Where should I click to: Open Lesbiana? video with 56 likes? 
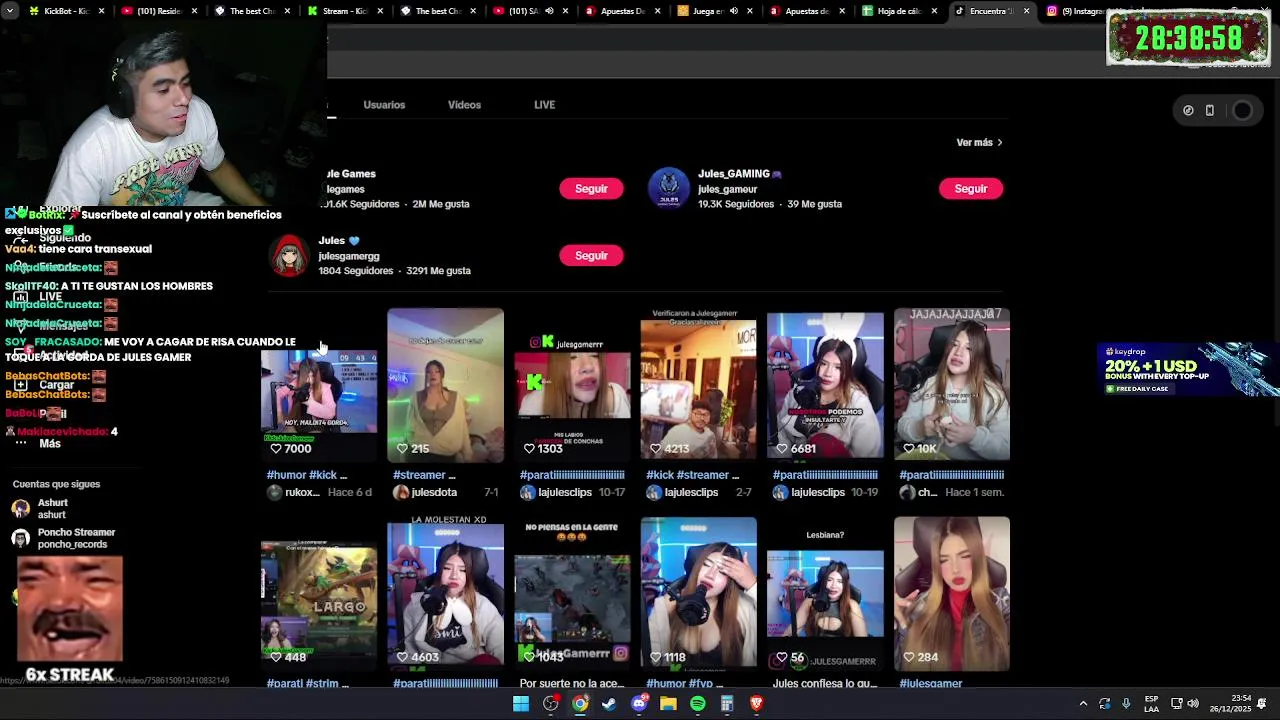pos(825,593)
